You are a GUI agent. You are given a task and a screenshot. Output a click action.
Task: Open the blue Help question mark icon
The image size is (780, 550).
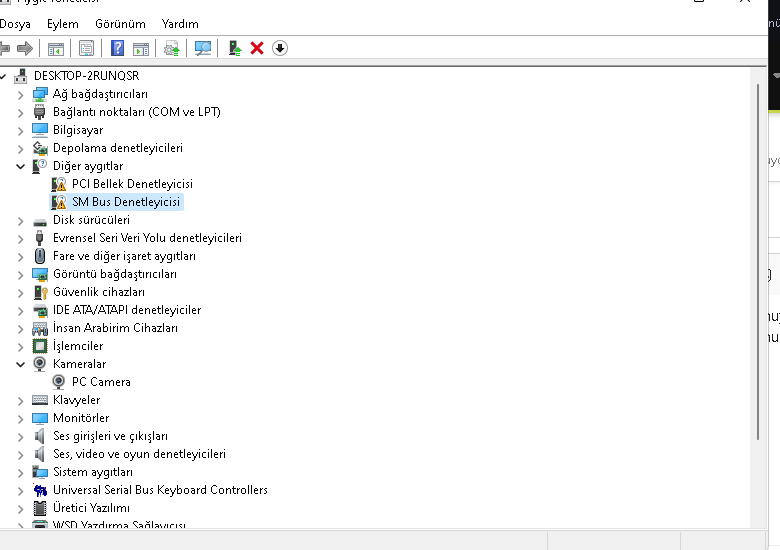point(117,48)
